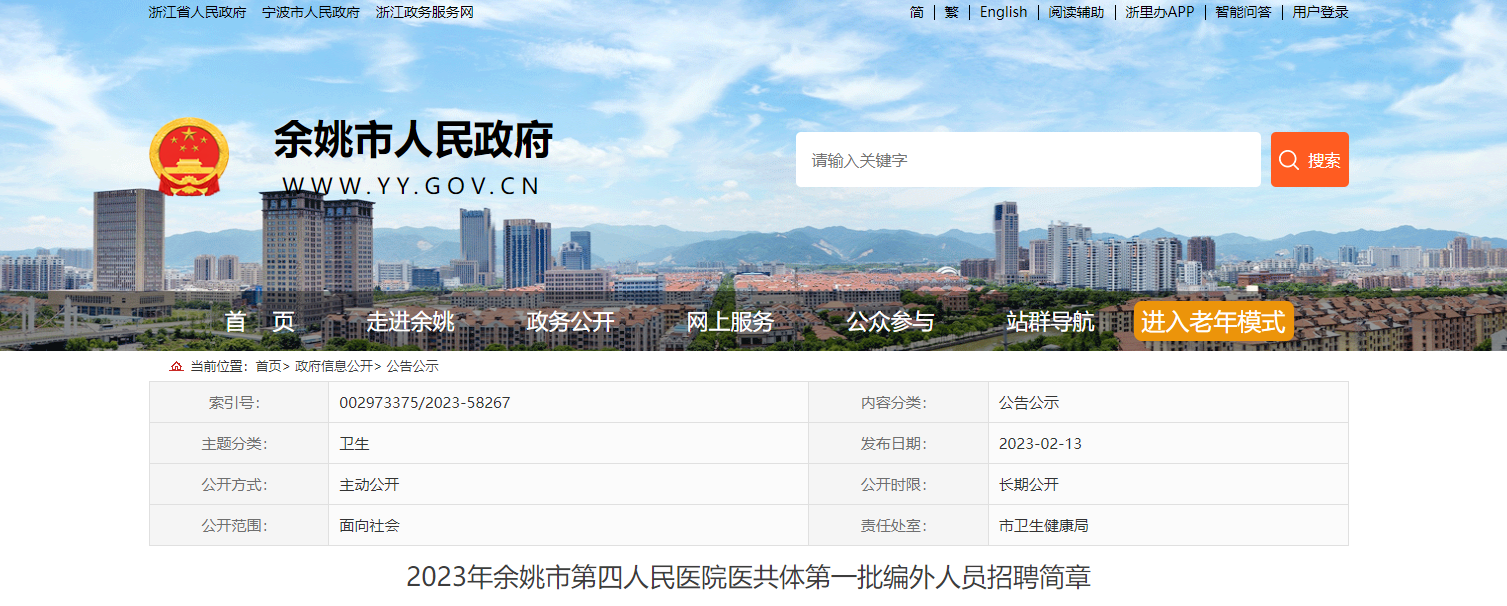Image resolution: width=1507 pixels, height=606 pixels.
Task: Click the 面向社会 disclosure scope value
Action: tap(369, 526)
